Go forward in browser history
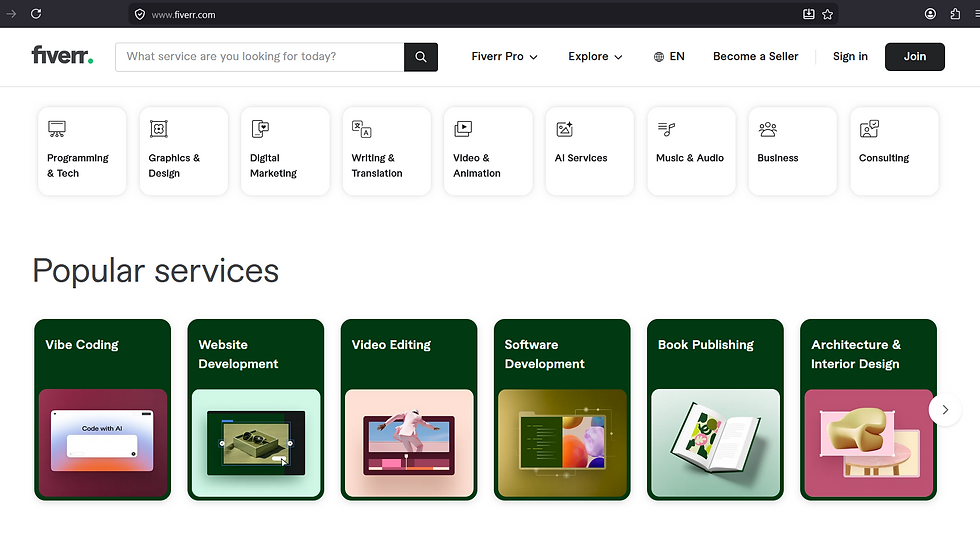 [x=11, y=14]
